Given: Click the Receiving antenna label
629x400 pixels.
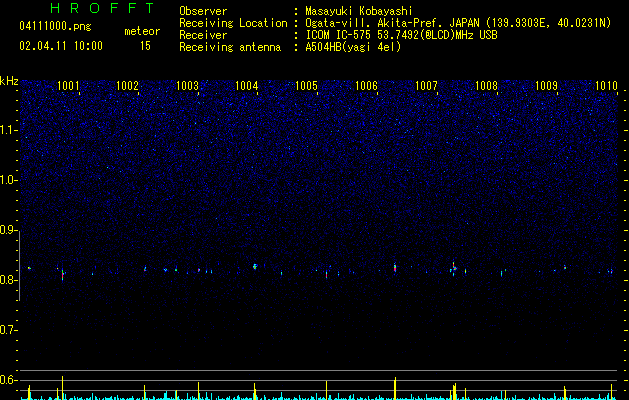Looking at the screenshot, I should point(230,47).
